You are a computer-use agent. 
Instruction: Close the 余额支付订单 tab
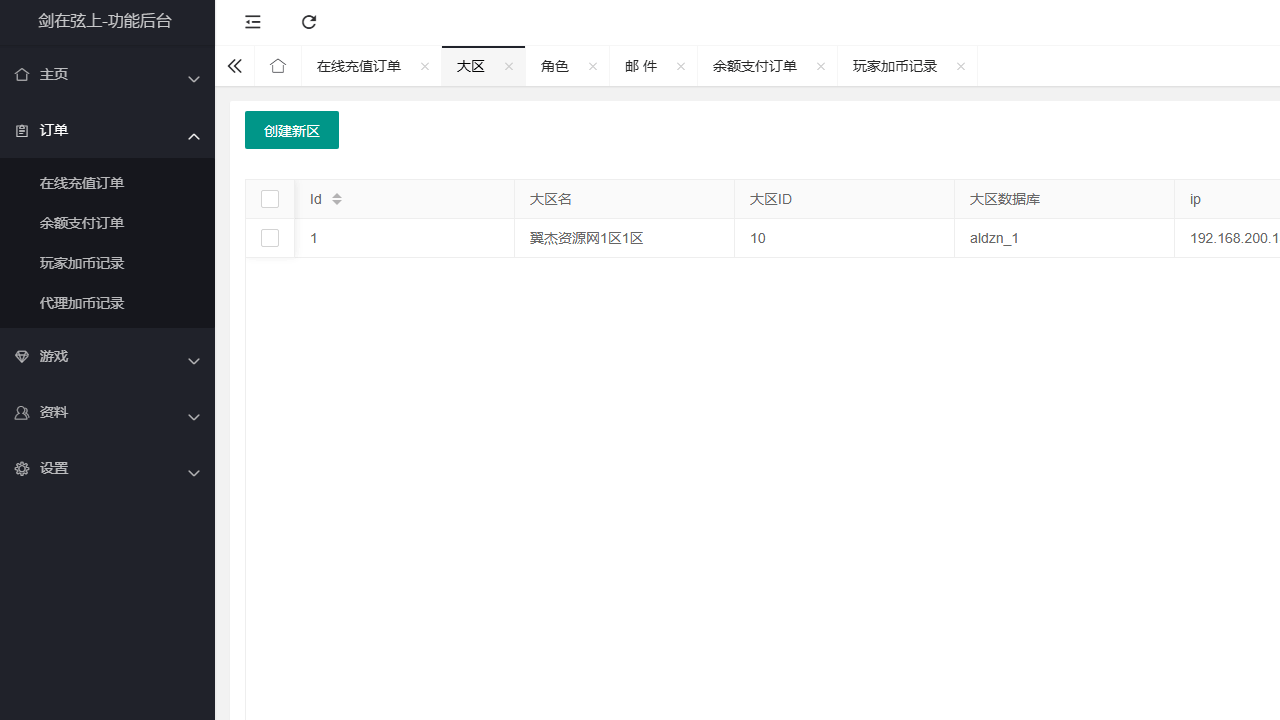coord(821,66)
